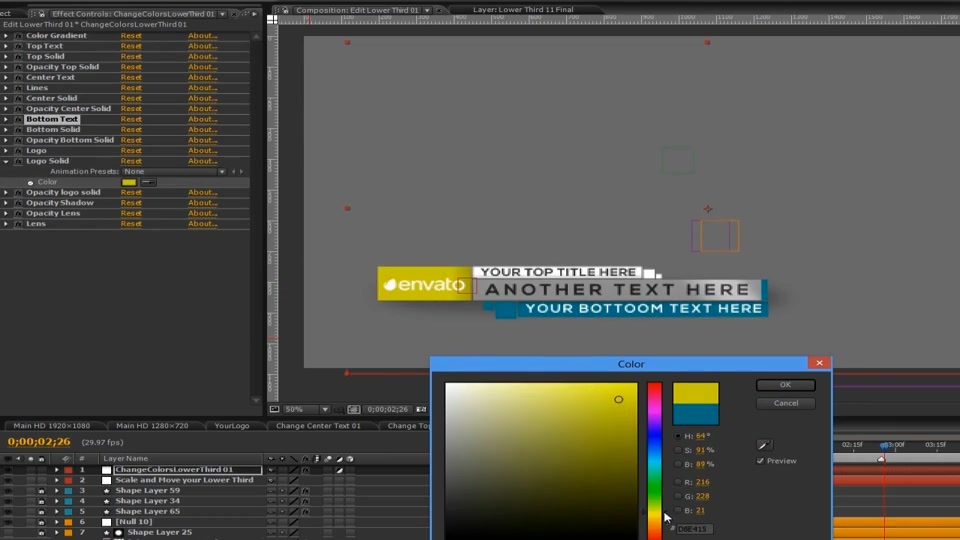Image resolution: width=960 pixels, height=540 pixels.
Task: Open the Main HD 1280×720 tab
Action: tap(152, 426)
